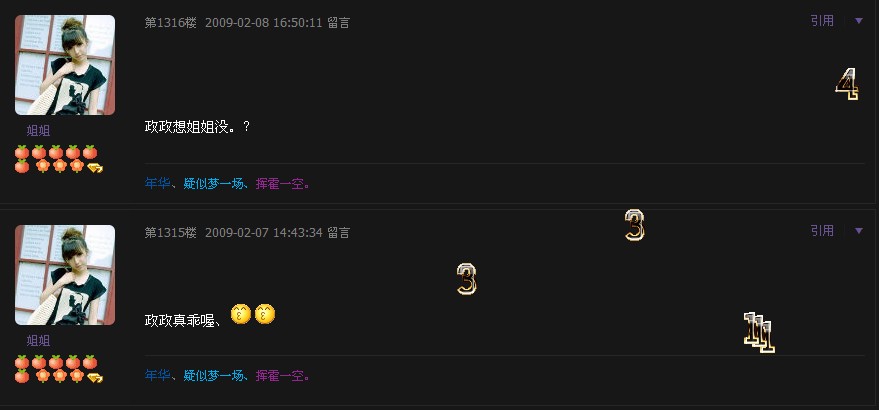
Task: Expand the dropdown arrow on post 1316
Action: (858, 21)
